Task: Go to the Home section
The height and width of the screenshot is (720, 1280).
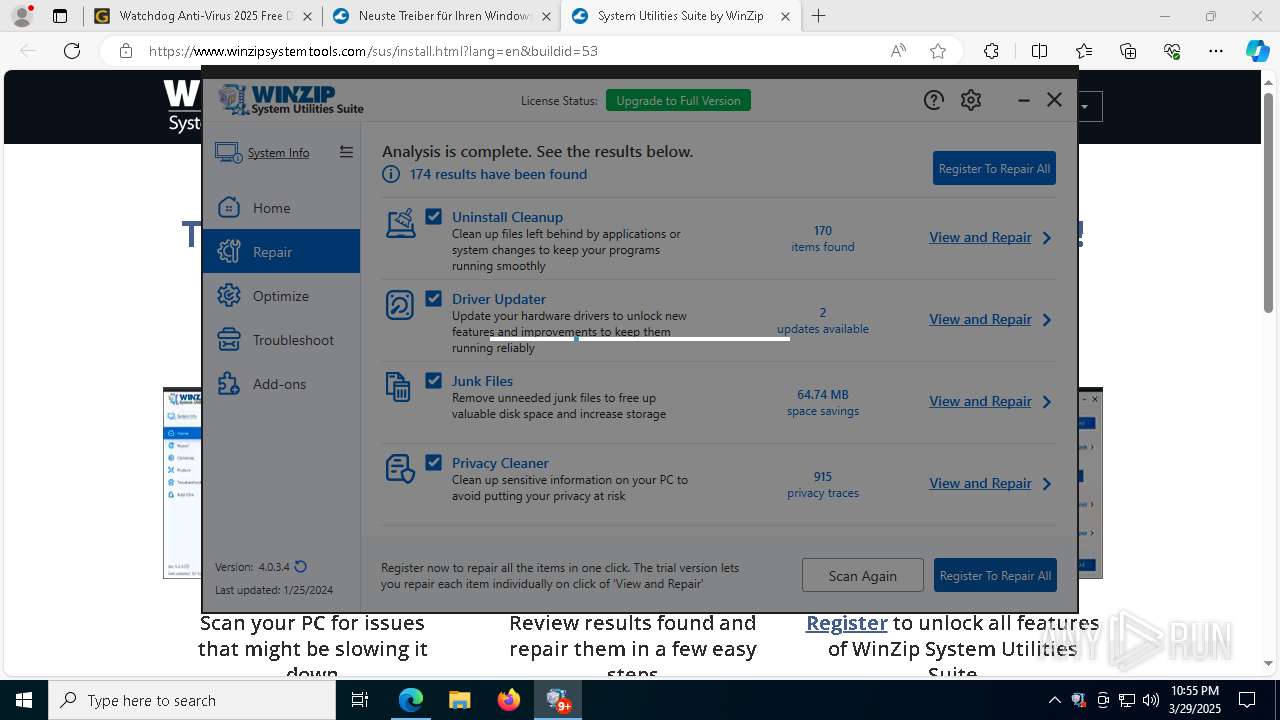Action: [281, 207]
